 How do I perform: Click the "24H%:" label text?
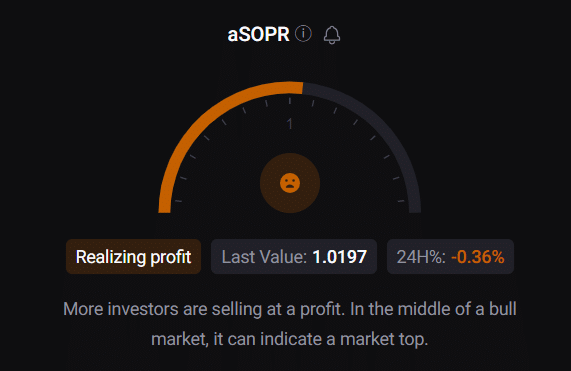point(421,257)
